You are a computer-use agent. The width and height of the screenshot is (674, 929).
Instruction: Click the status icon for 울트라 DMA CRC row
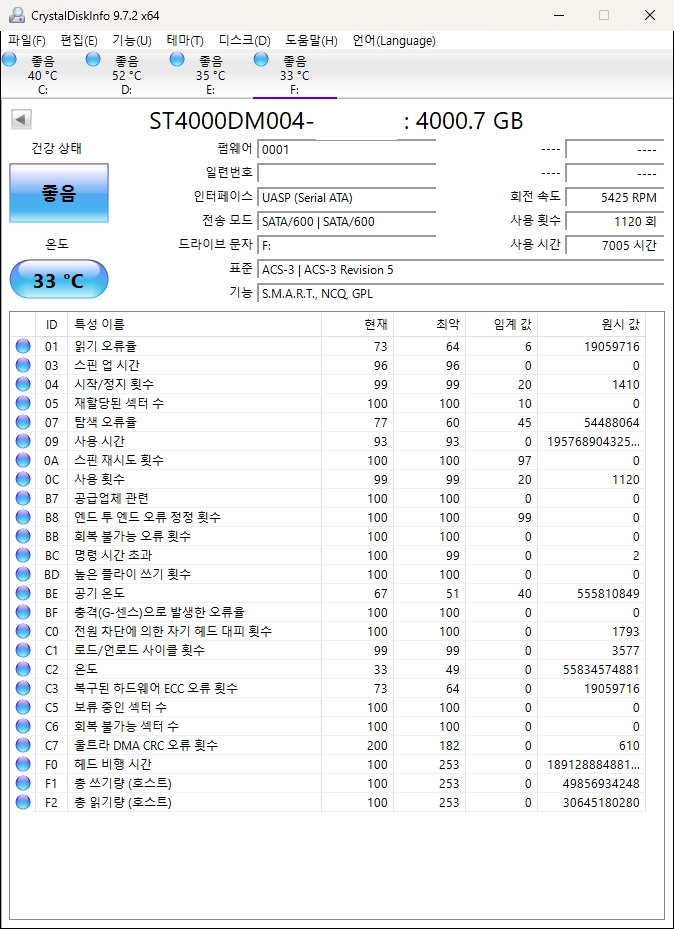pos(23,745)
